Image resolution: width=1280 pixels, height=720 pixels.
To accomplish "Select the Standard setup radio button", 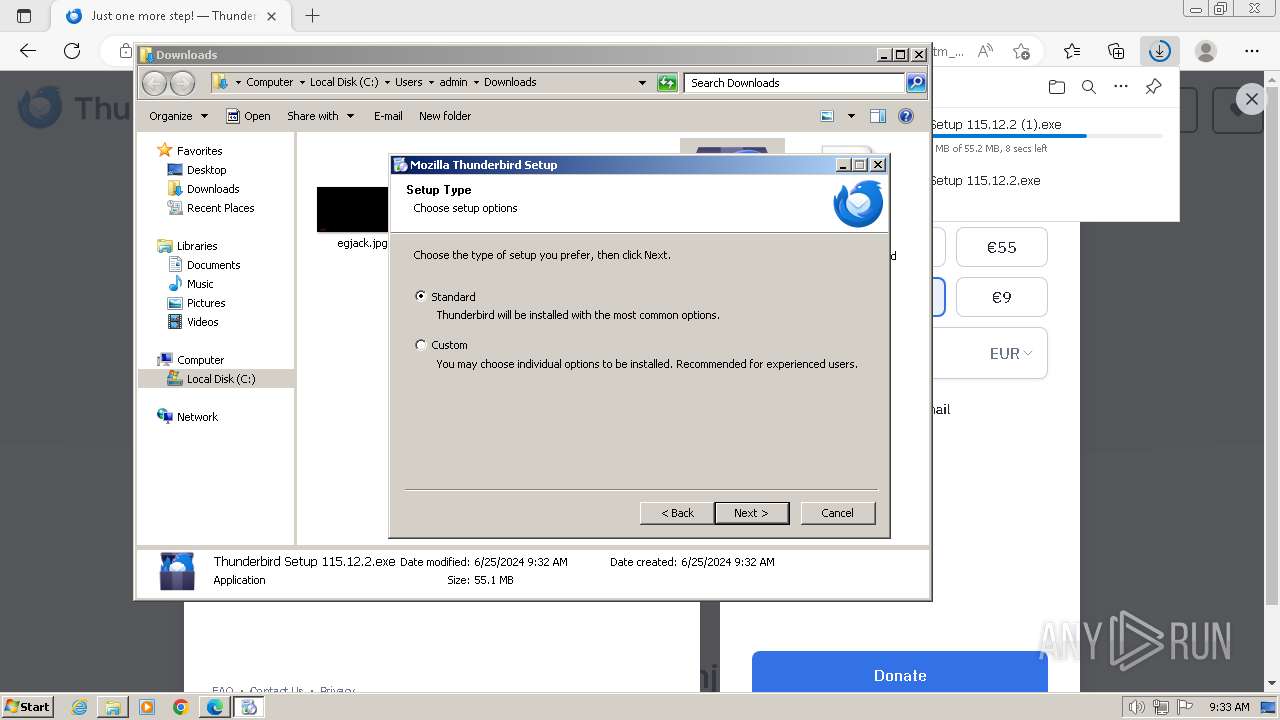I will coord(421,296).
